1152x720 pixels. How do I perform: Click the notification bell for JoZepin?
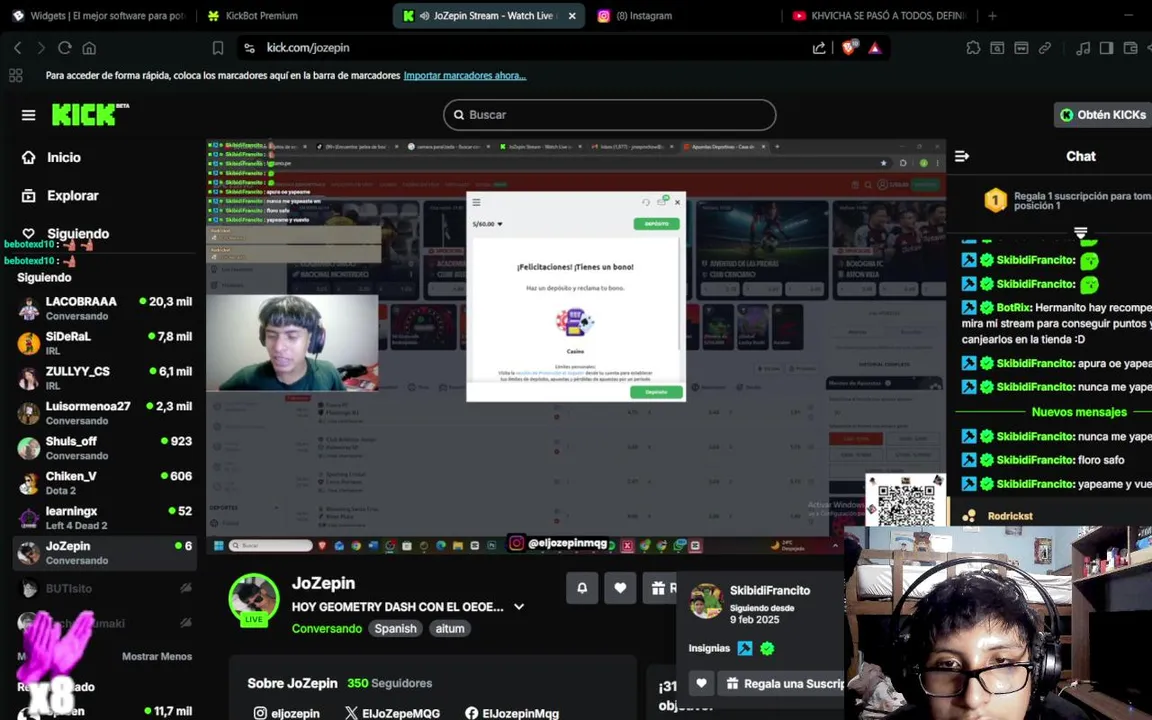582,588
